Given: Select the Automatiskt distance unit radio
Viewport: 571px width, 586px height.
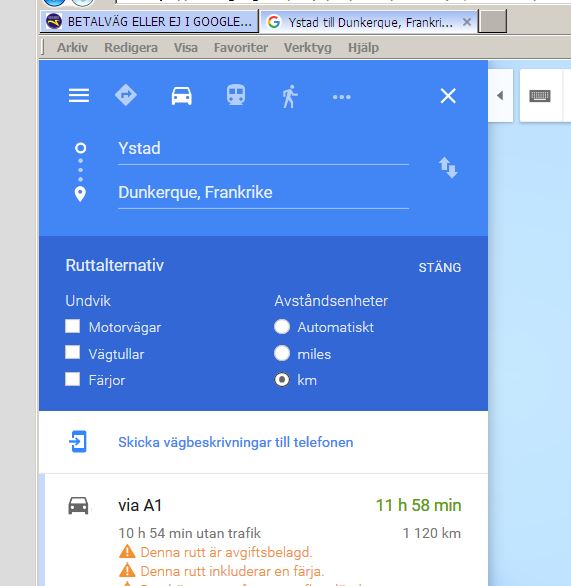Looking at the screenshot, I should tap(282, 327).
